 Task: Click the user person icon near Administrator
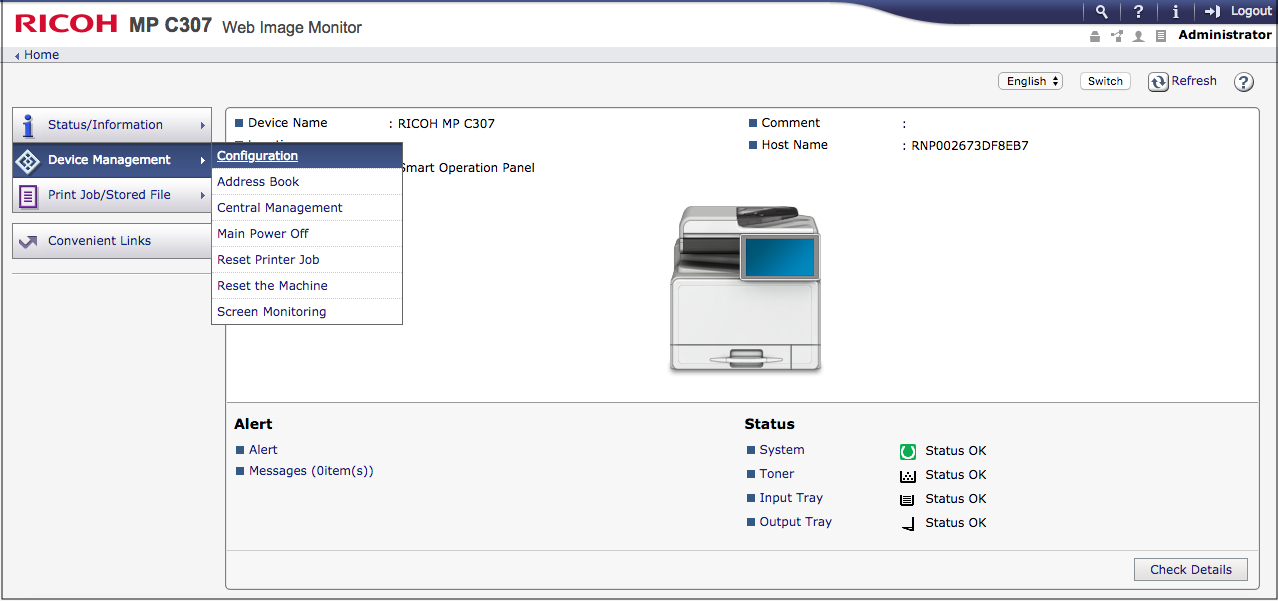[x=1139, y=36]
